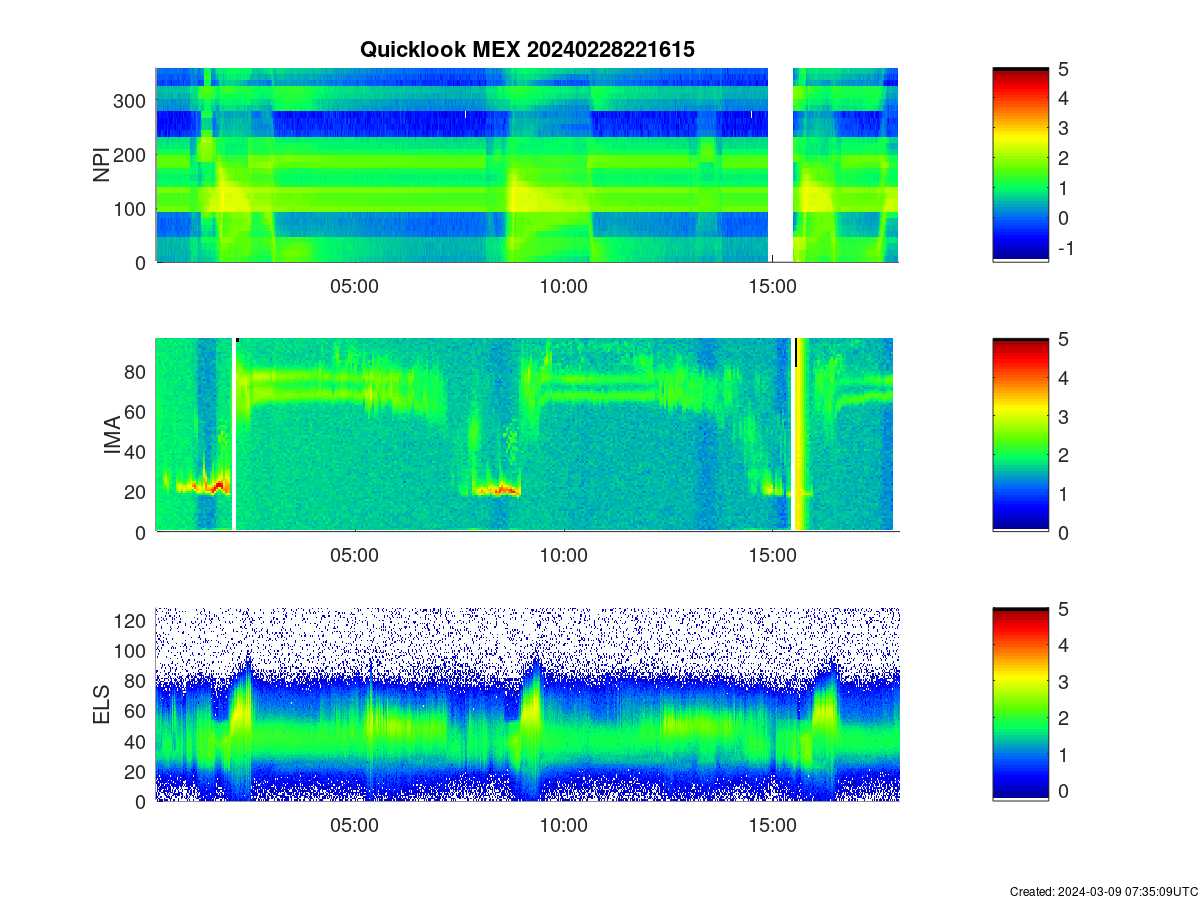Select 10:00 time label under ELS panel
Image resolution: width=1200 pixels, height=900 pixels.
[563, 827]
